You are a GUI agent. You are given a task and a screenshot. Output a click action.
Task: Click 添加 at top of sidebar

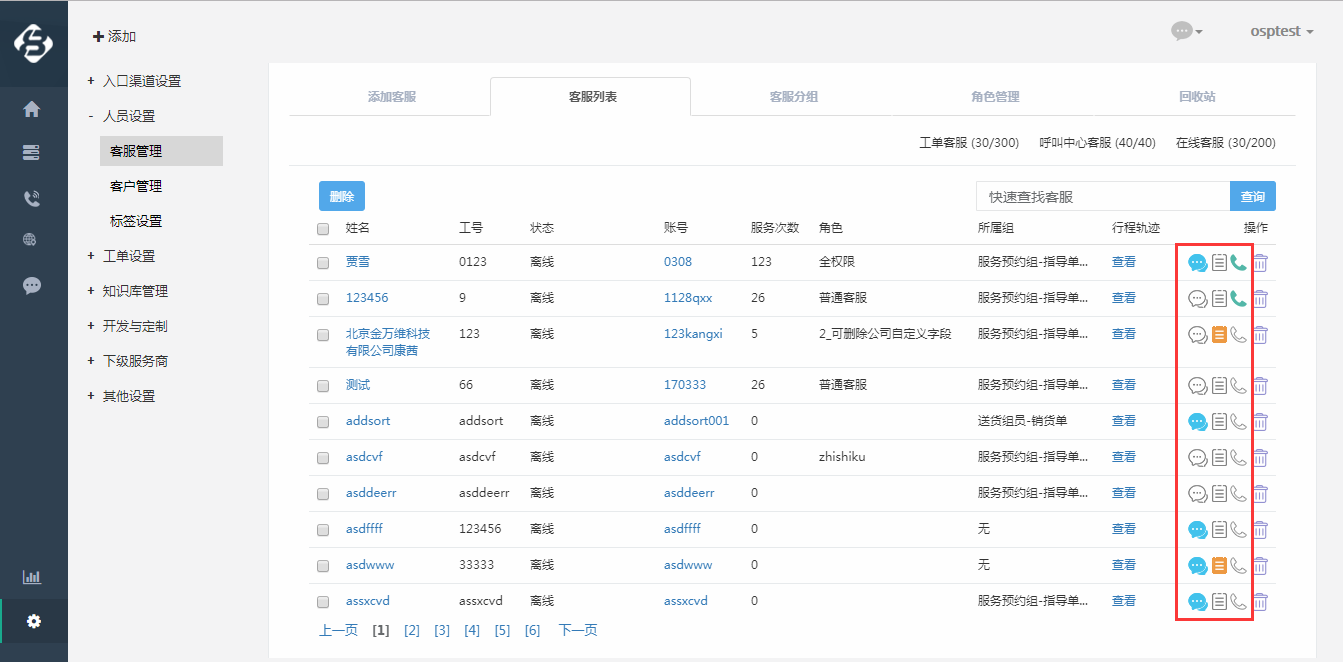[x=114, y=36]
